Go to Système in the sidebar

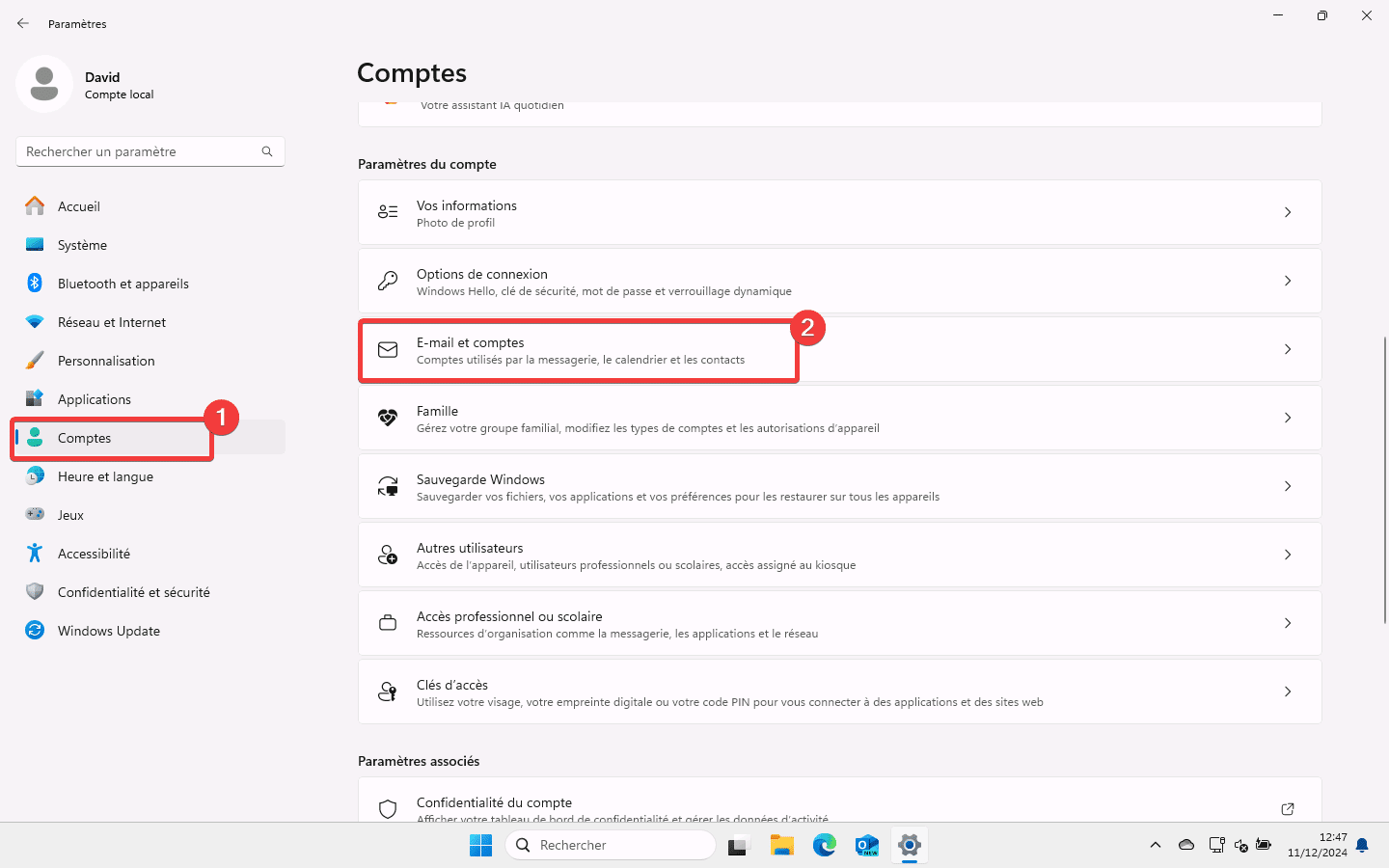coord(82,245)
